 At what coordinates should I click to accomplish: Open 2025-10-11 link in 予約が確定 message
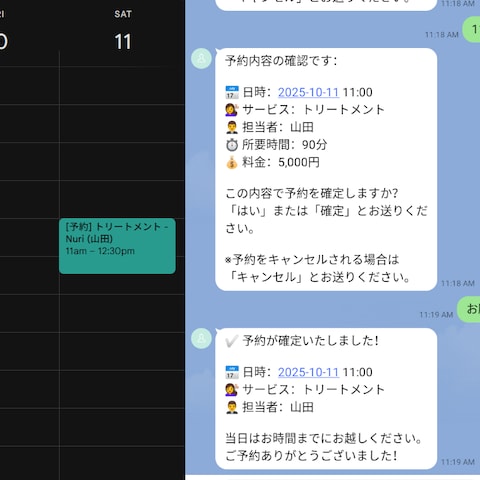point(308,372)
